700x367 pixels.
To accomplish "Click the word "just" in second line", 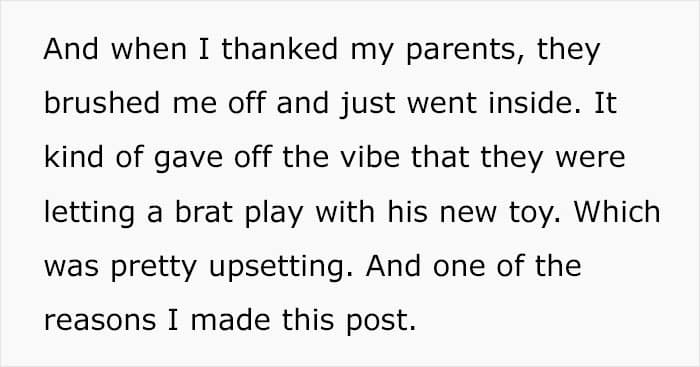I will coord(367,105).
